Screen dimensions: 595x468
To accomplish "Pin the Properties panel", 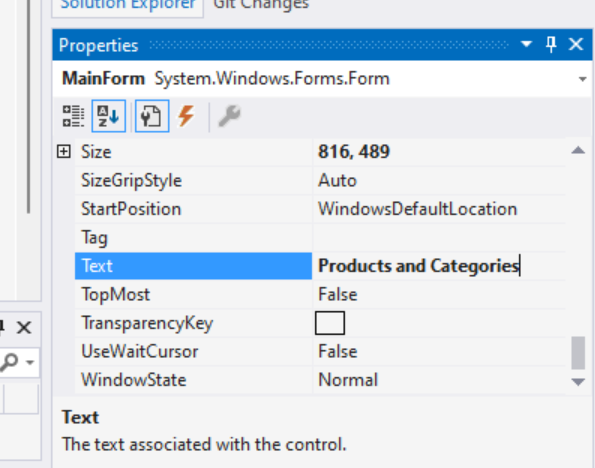I will [x=551, y=44].
